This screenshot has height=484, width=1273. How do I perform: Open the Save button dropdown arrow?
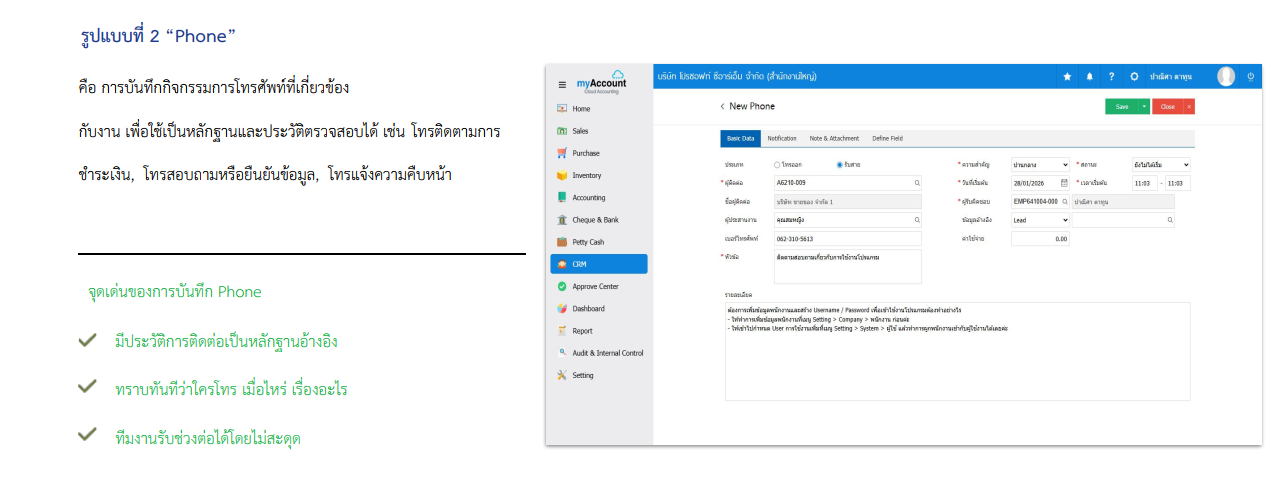(1144, 106)
